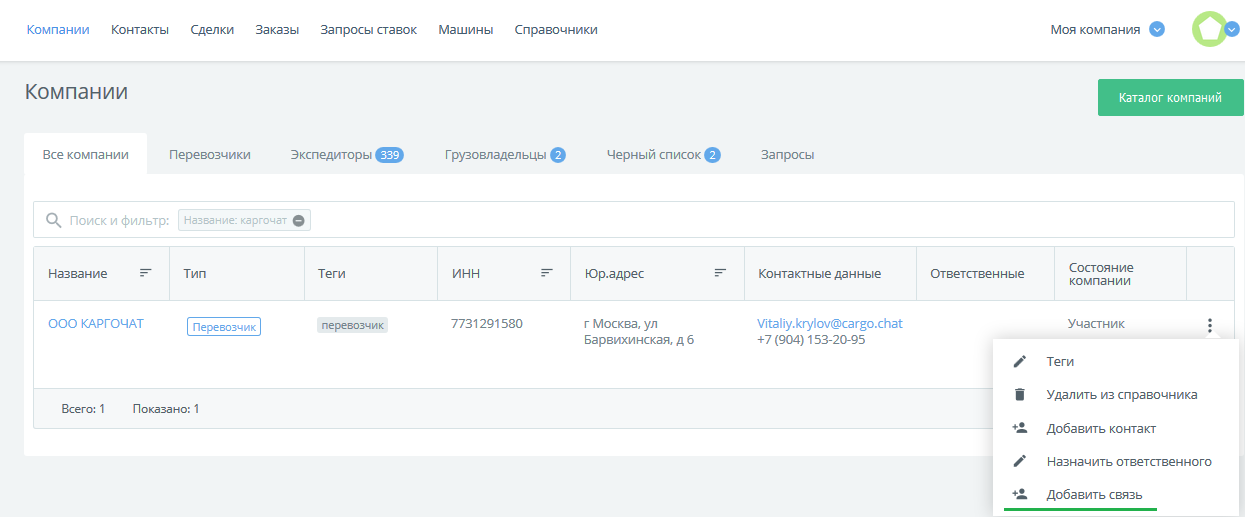Click the Показано: 1 counter
Screen dimensions: 1245x517
(x=166, y=408)
